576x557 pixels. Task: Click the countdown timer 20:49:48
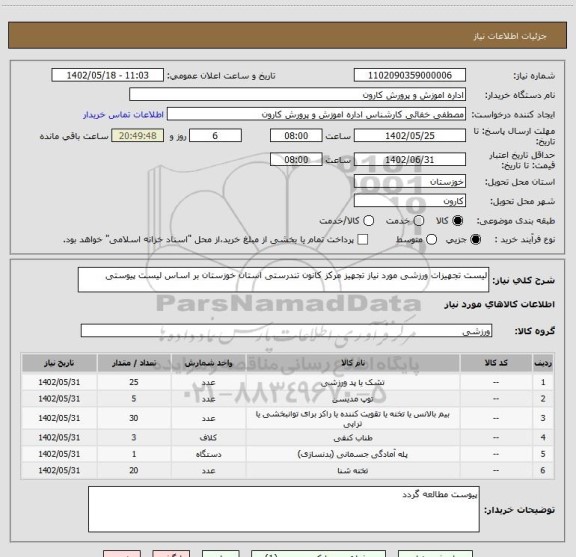coord(138,136)
